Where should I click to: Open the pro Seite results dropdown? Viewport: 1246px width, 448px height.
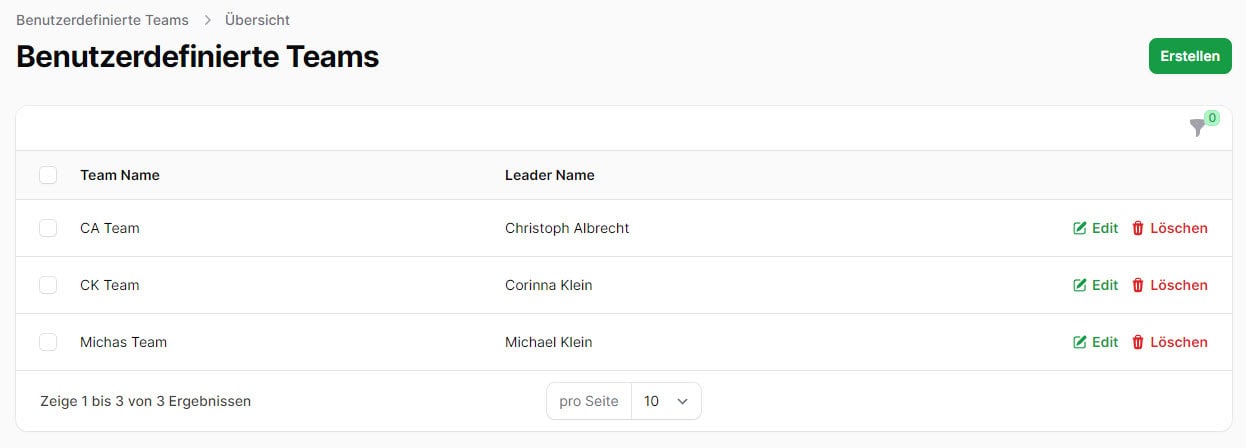666,401
